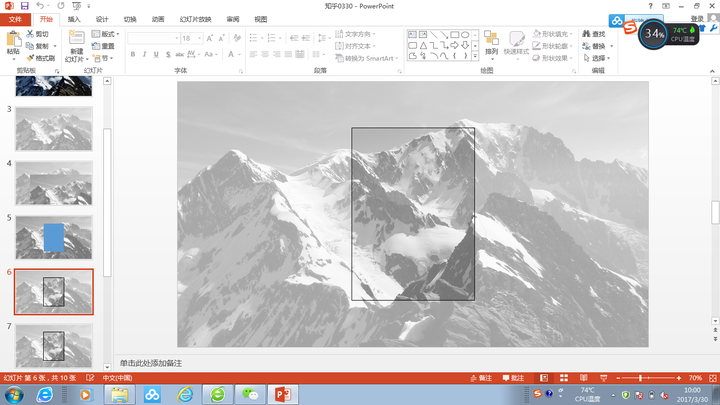This screenshot has height=405, width=720.
Task: Click the Find (查找) binoculars icon
Action: click(x=586, y=34)
